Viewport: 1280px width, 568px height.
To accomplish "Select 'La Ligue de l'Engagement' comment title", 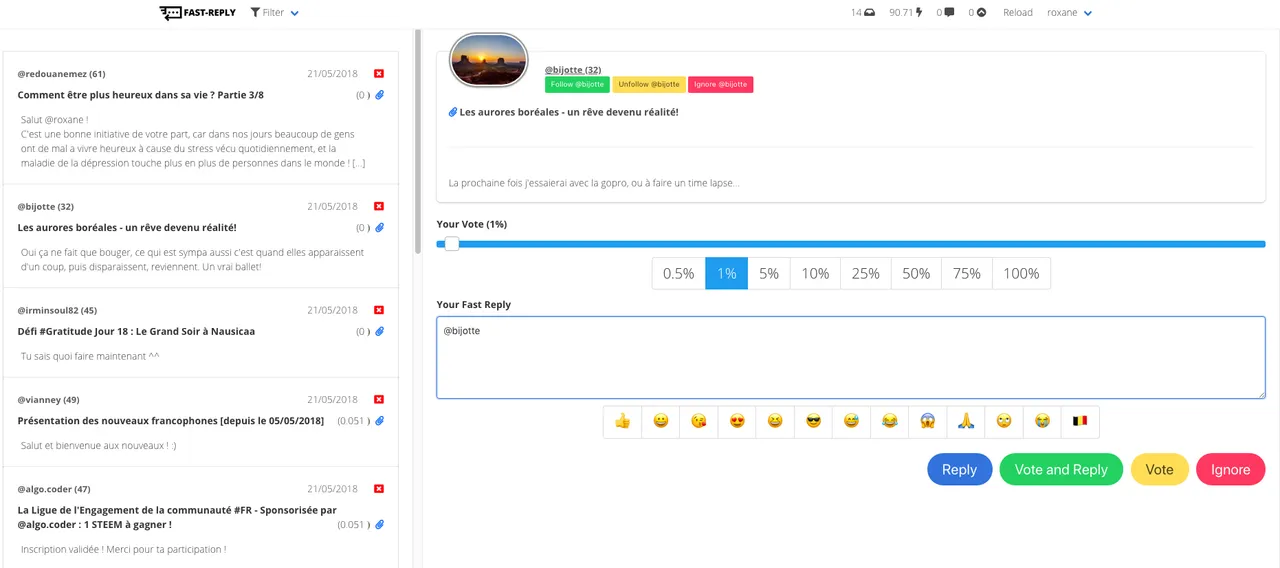I will coord(177,517).
